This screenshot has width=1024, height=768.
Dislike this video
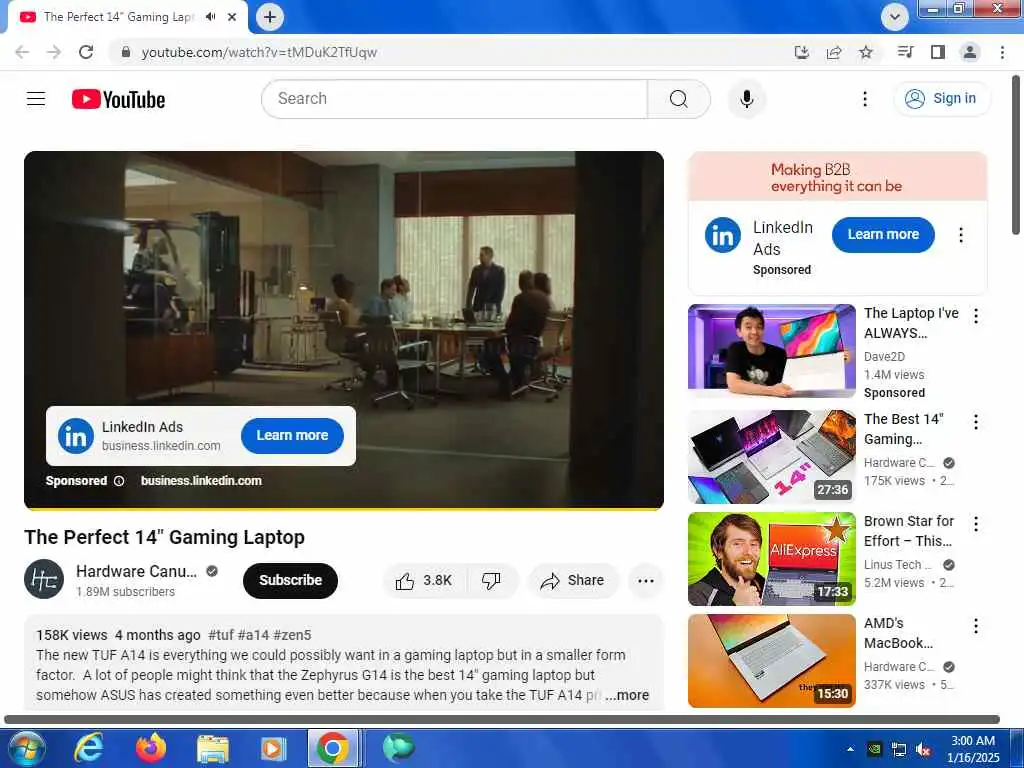tap(491, 581)
